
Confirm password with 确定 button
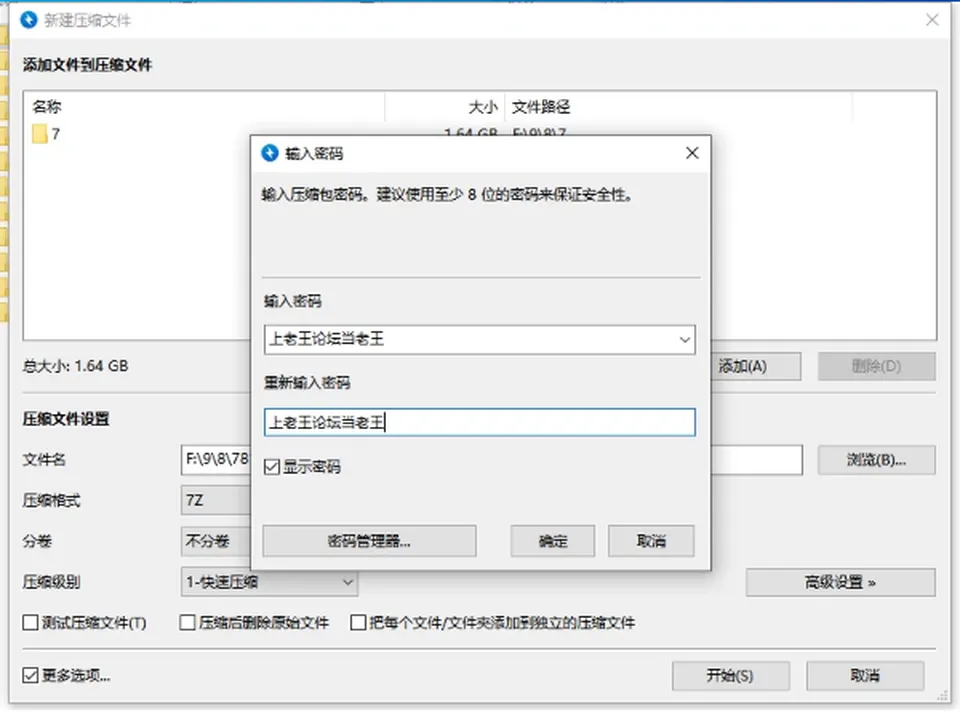[x=553, y=541]
